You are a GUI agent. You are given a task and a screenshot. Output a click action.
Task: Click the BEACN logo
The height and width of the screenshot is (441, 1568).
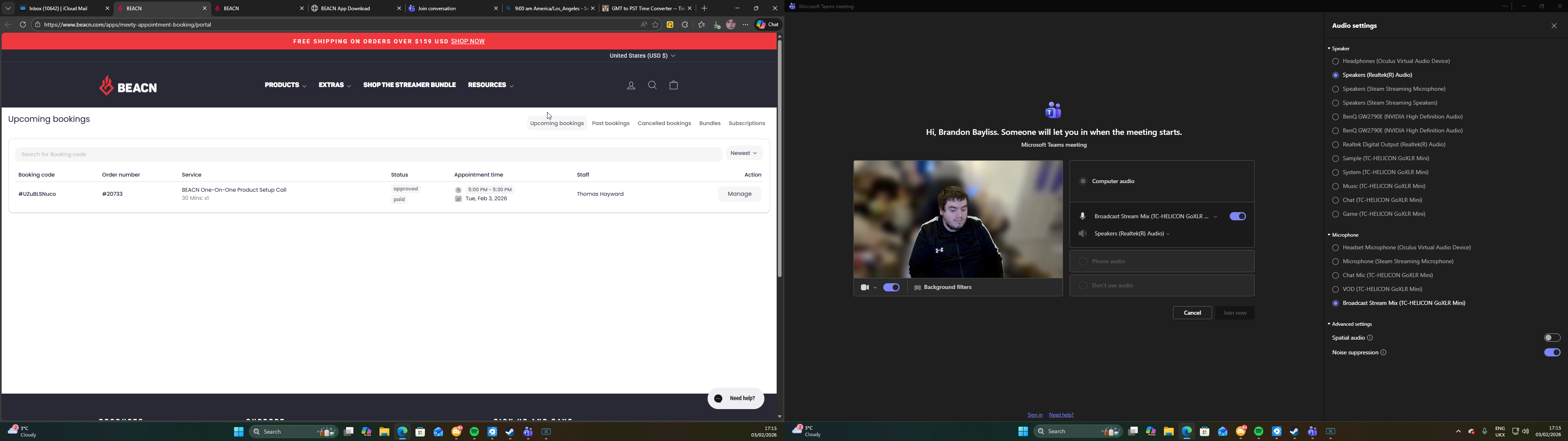[128, 87]
